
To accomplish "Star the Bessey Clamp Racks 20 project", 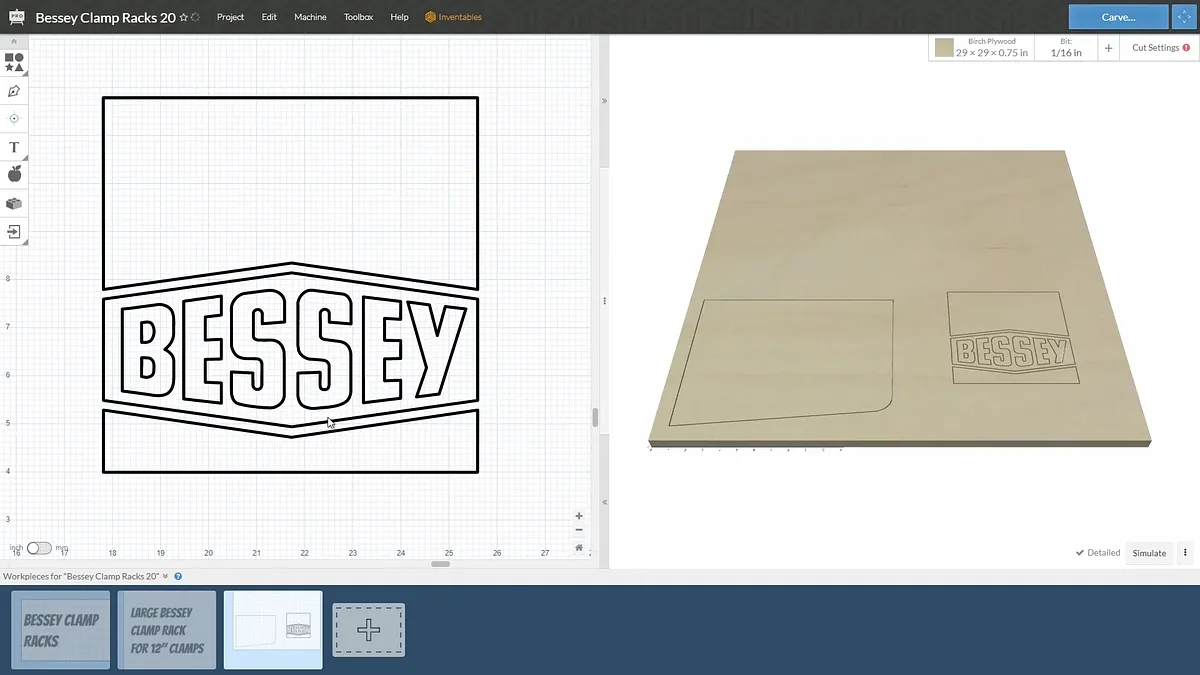I will click(x=184, y=18).
